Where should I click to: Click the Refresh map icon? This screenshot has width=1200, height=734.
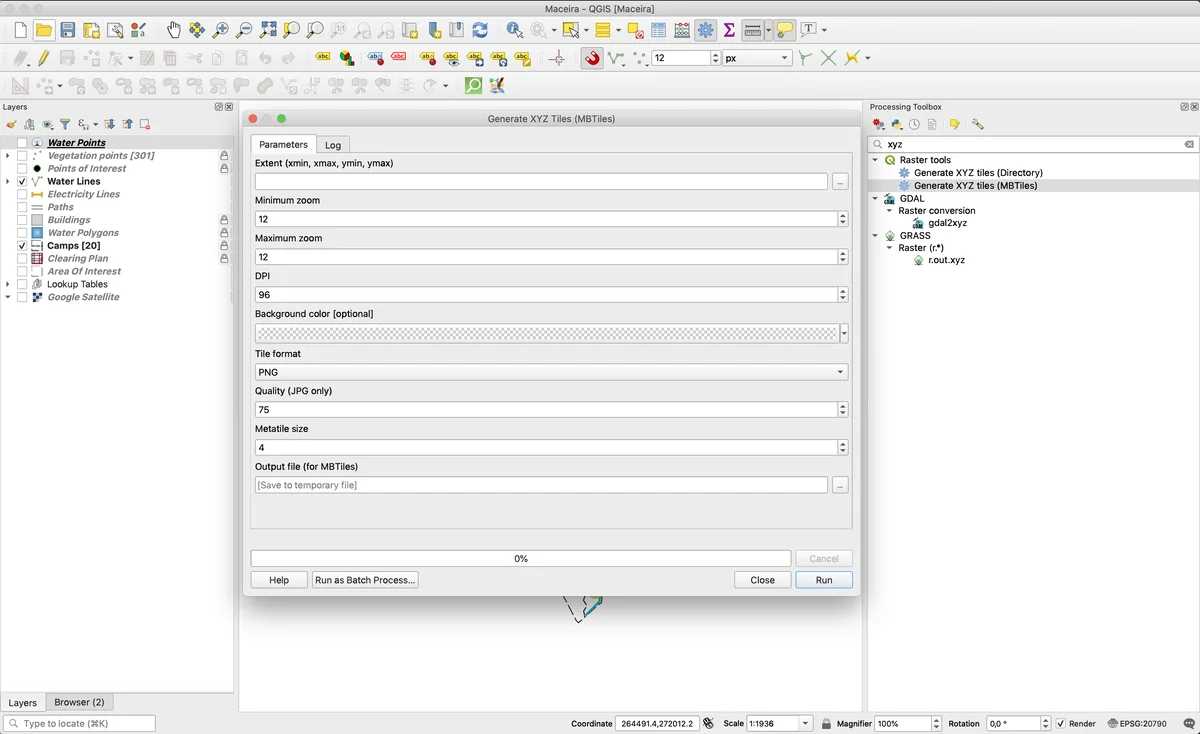pyautogui.click(x=480, y=30)
